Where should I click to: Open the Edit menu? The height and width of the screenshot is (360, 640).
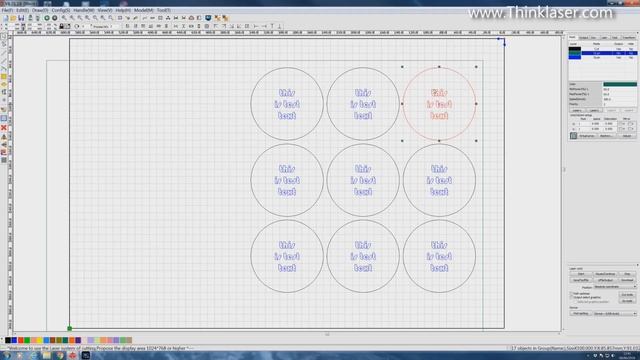click(x=22, y=10)
